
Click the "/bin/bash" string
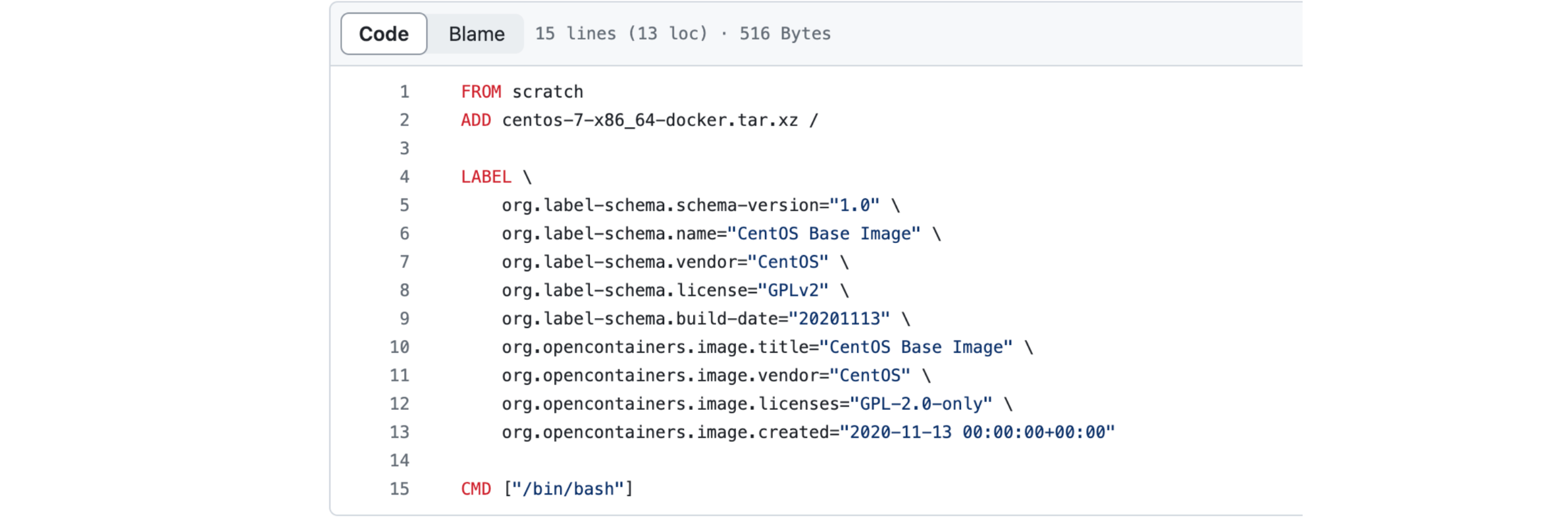pyautogui.click(x=568, y=488)
